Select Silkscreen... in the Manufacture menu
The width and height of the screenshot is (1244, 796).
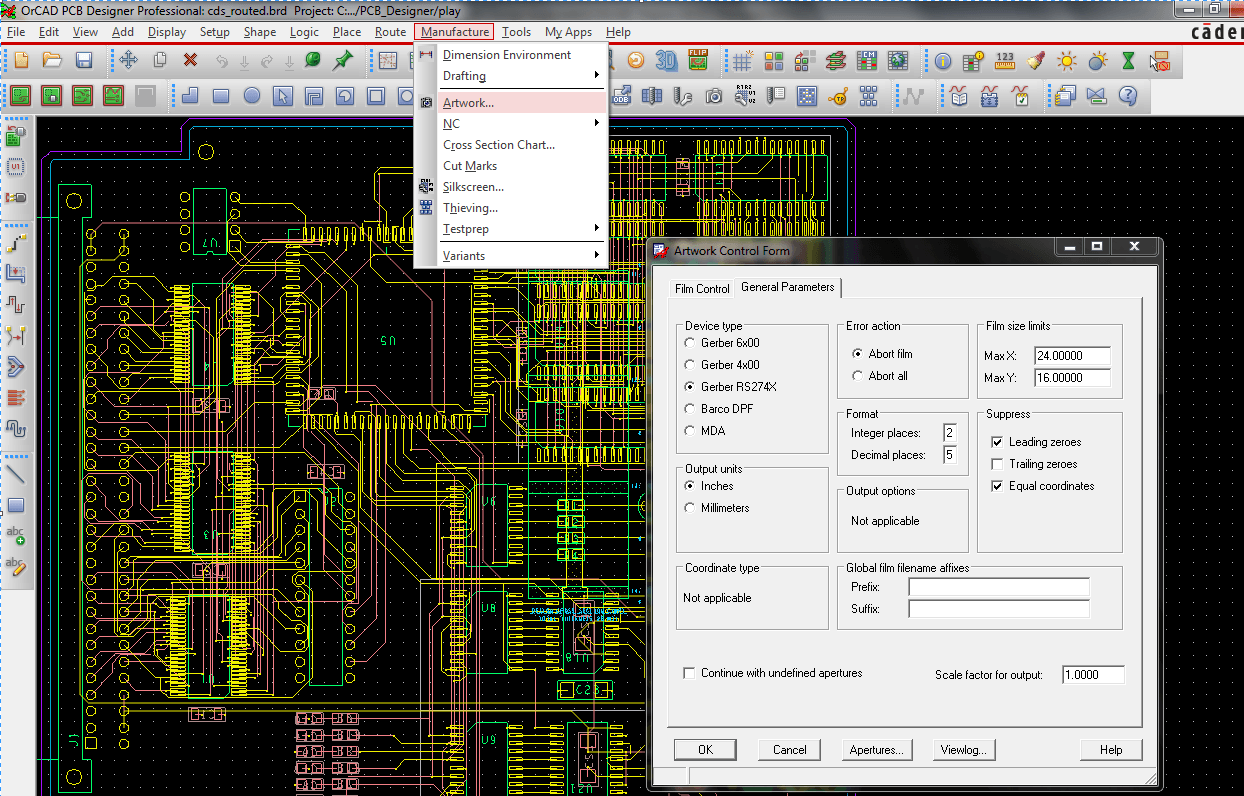(510, 187)
